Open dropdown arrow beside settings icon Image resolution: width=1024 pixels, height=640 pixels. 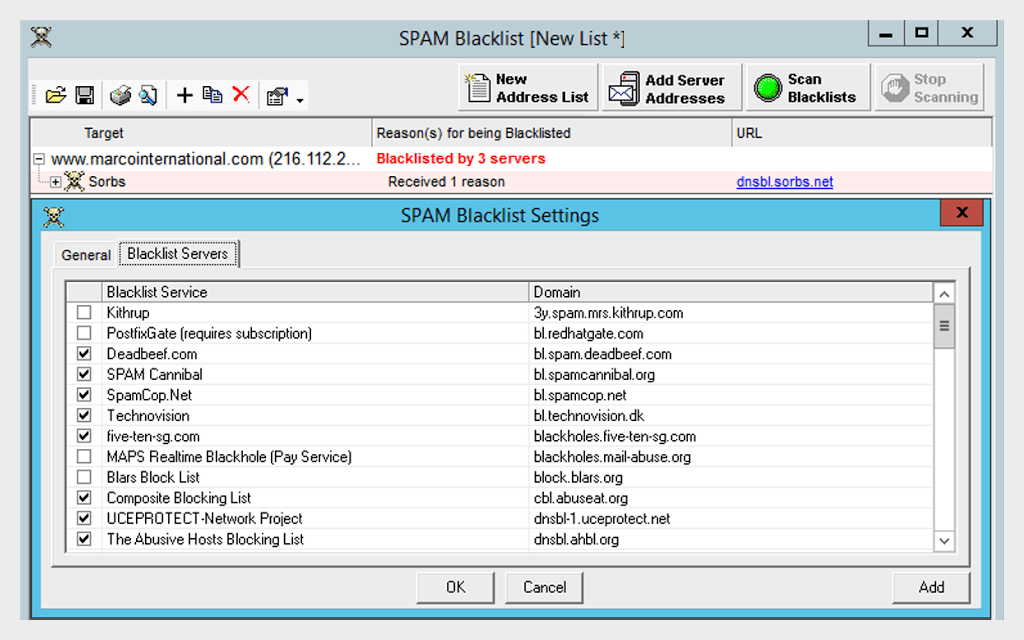pos(300,100)
